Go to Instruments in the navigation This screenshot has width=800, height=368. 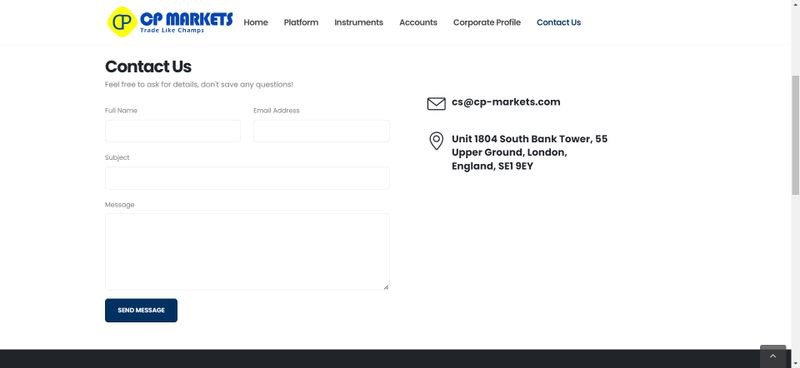coord(359,22)
